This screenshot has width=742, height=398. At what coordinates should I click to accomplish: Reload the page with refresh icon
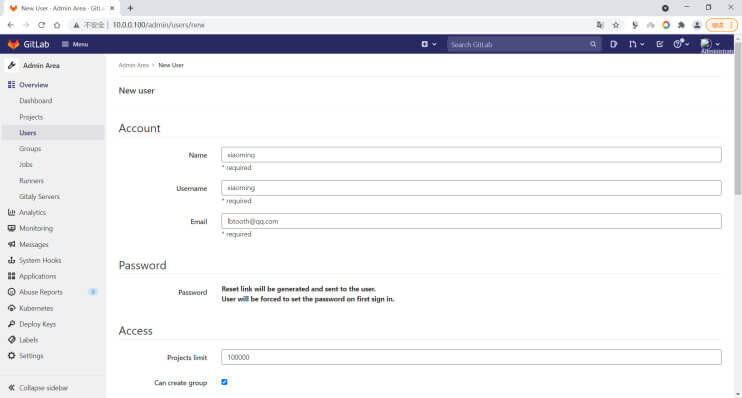tap(42, 25)
